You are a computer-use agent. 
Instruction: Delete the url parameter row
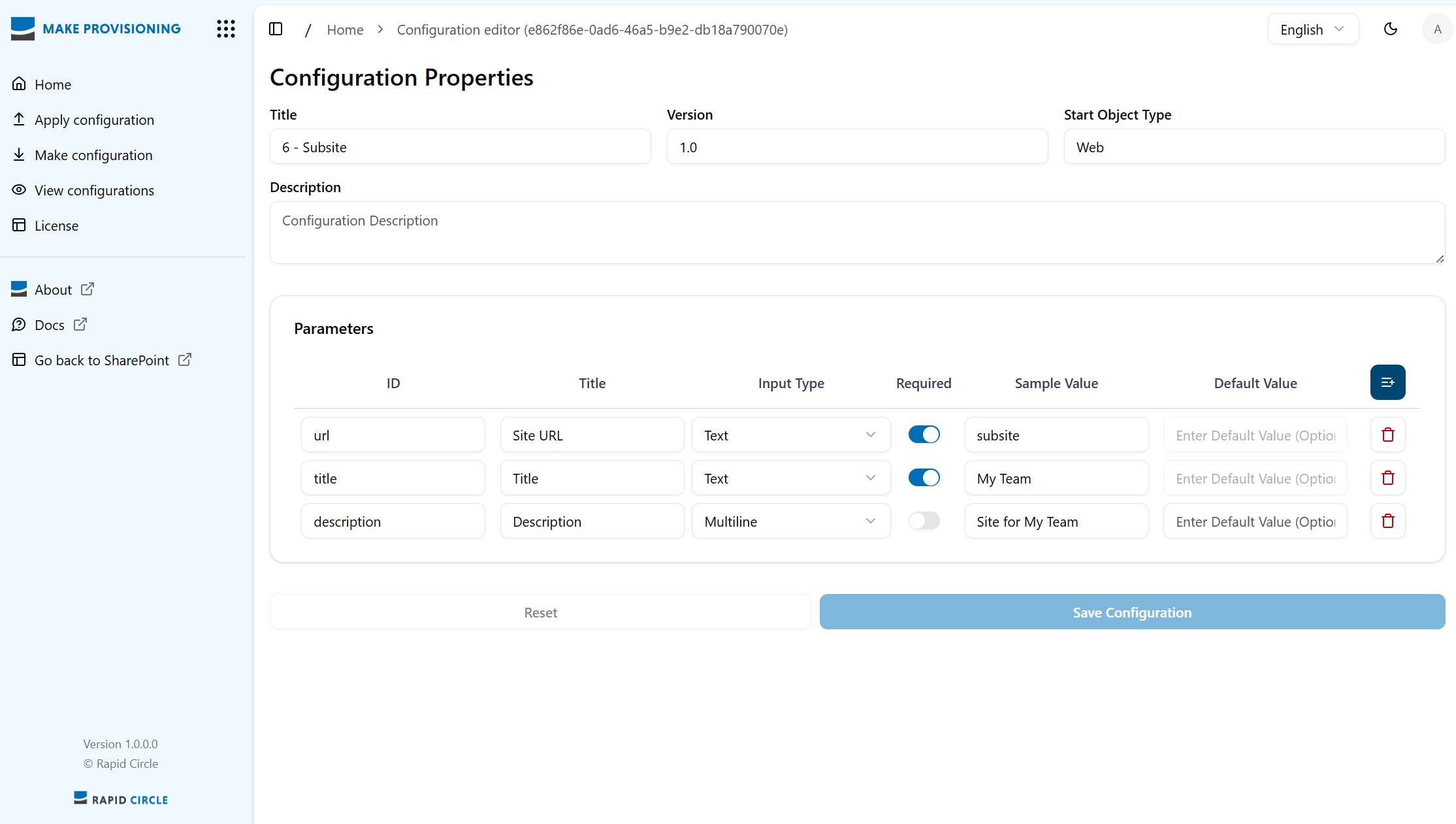1387,435
